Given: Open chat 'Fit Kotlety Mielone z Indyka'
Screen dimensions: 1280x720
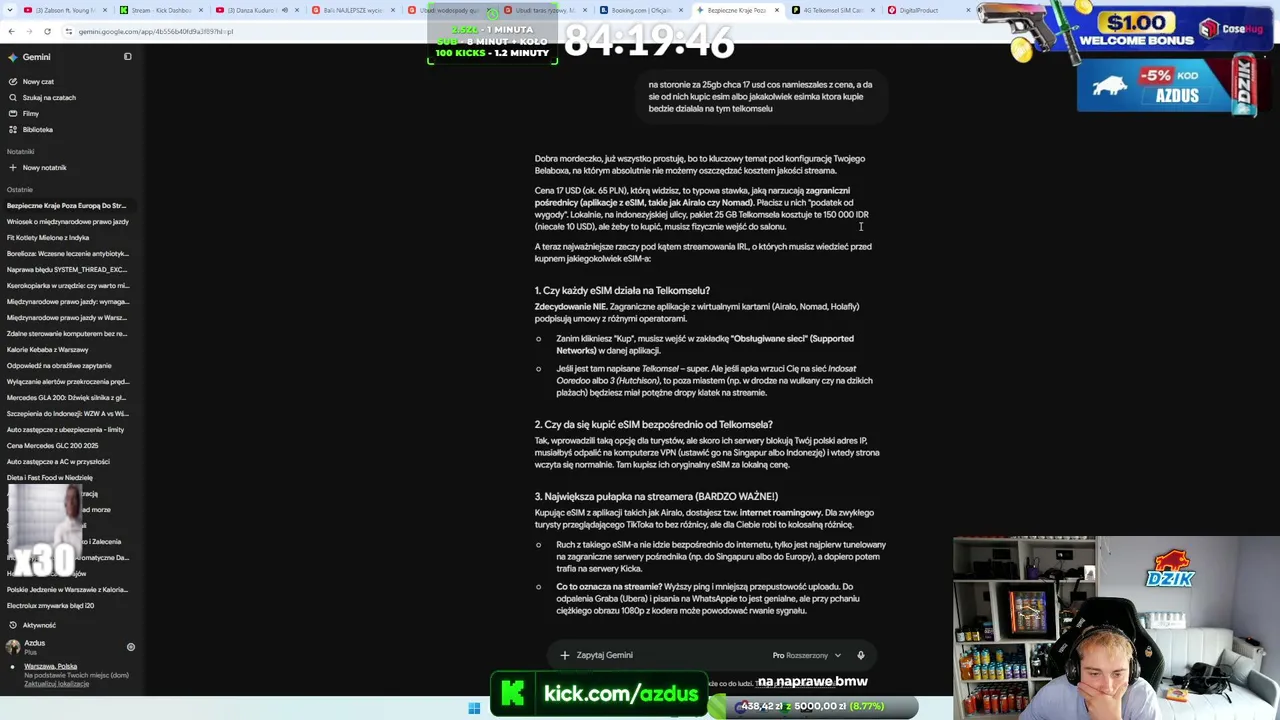Looking at the screenshot, I should [x=48, y=238].
